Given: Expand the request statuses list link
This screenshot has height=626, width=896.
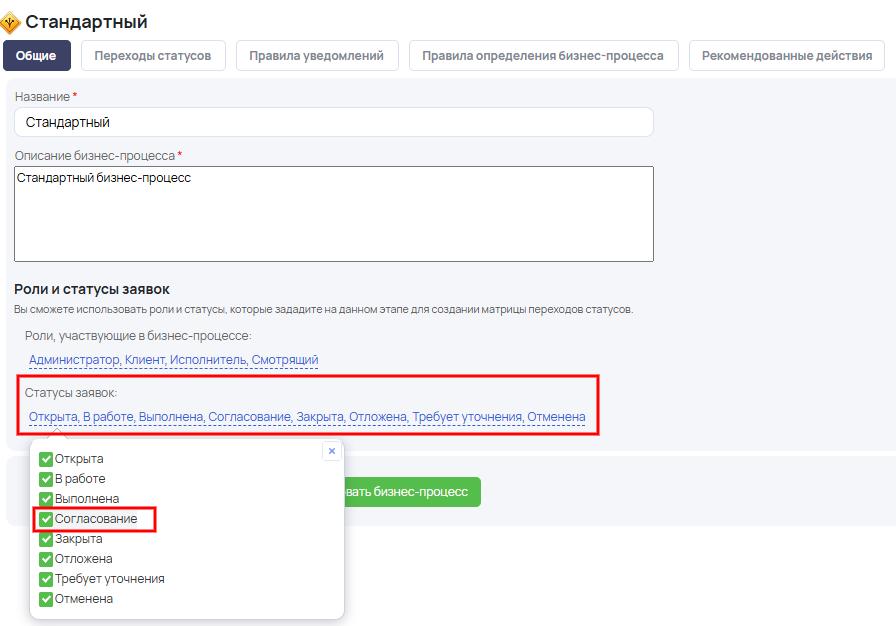Looking at the screenshot, I should click(307, 417).
